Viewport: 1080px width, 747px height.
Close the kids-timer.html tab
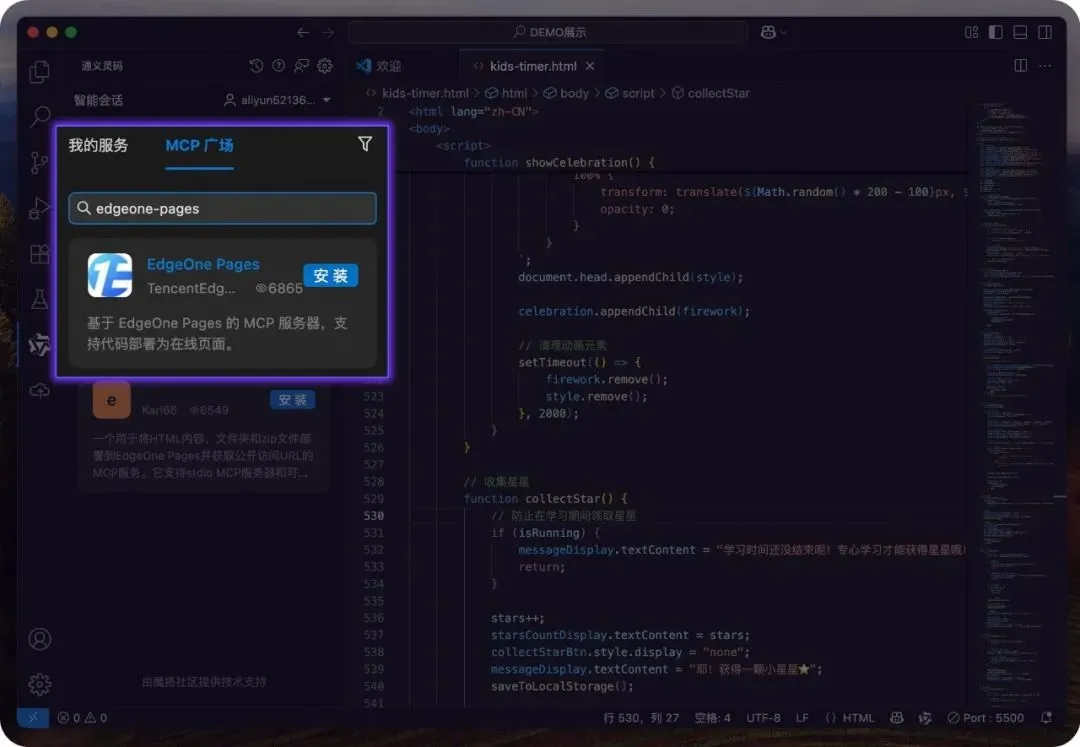[590, 66]
